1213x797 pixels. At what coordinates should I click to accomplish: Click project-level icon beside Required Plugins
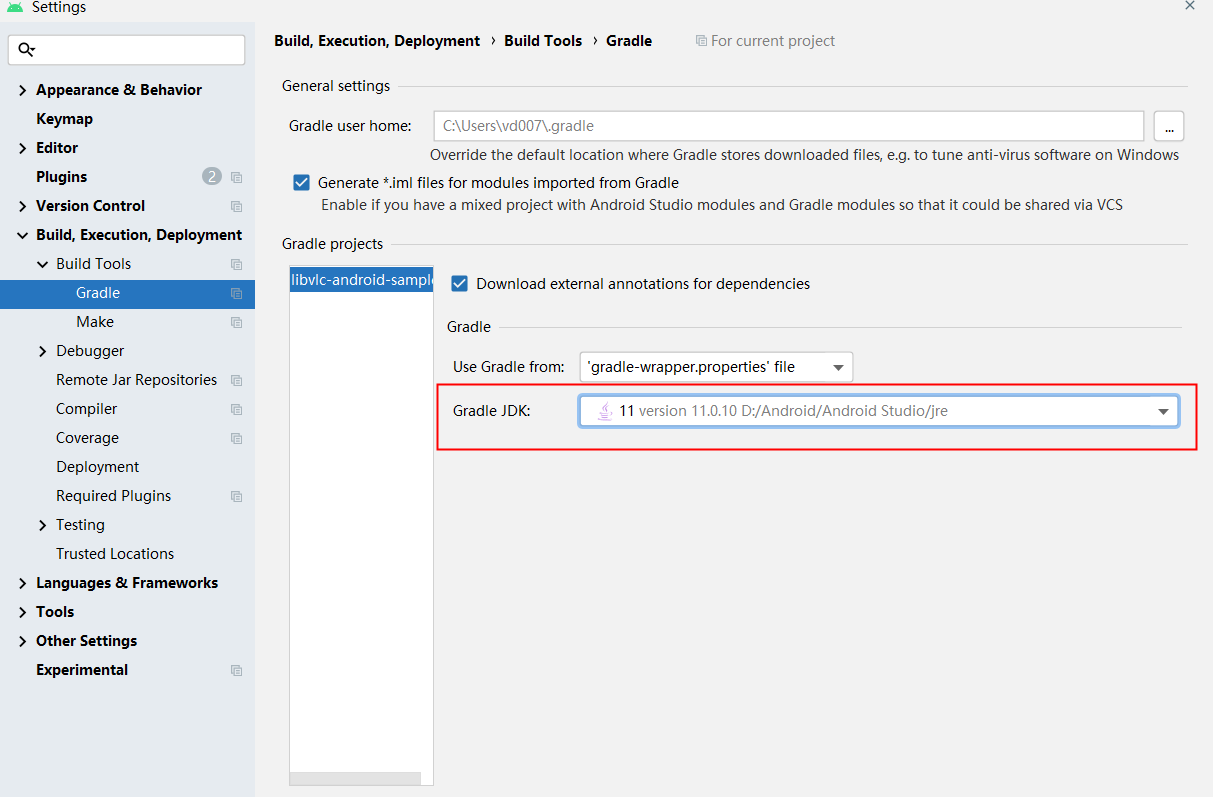pos(237,496)
